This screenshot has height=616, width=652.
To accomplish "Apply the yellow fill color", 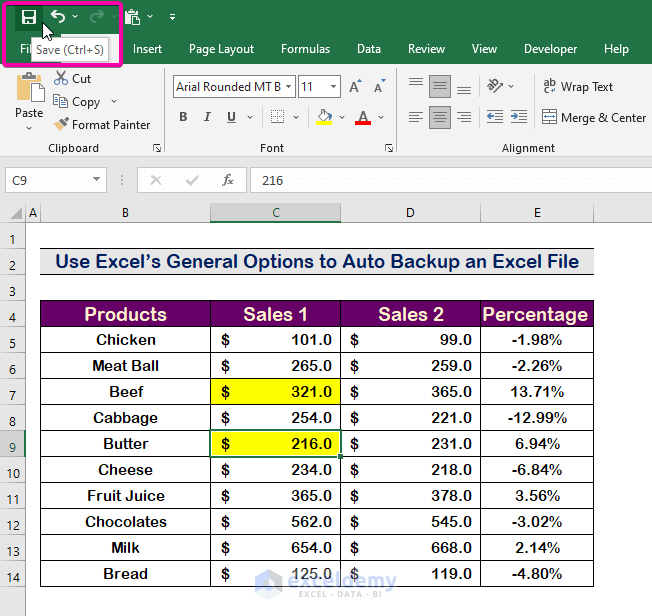I will pyautogui.click(x=323, y=117).
